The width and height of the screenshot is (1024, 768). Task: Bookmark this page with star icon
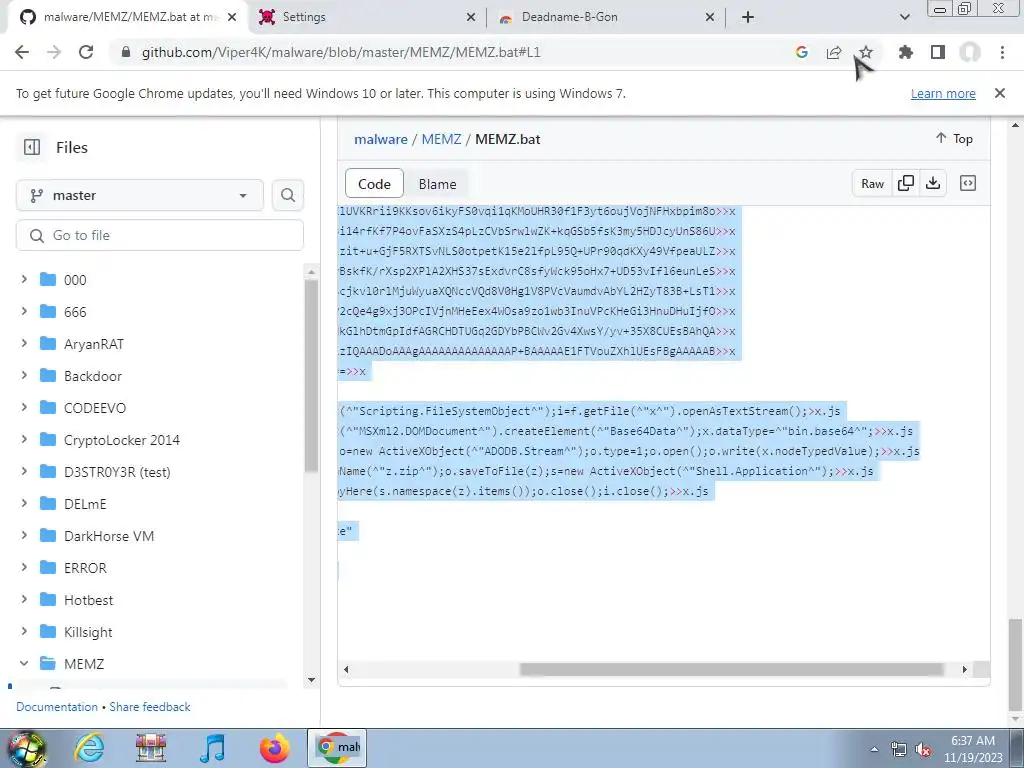pos(865,52)
